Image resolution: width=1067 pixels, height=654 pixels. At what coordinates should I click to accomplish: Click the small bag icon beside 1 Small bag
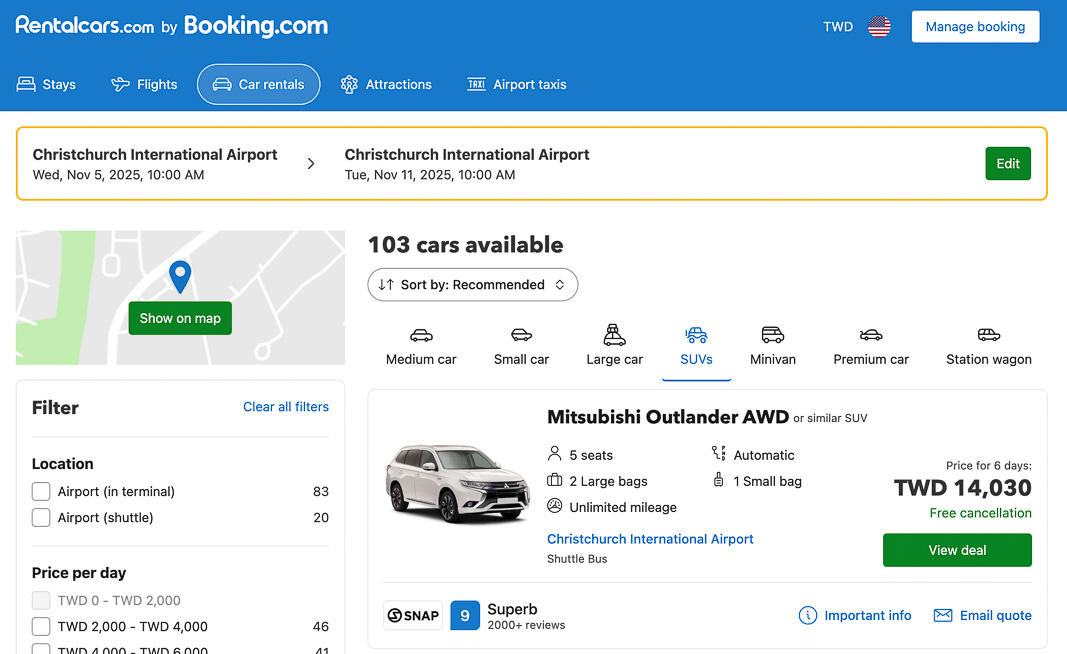718,480
